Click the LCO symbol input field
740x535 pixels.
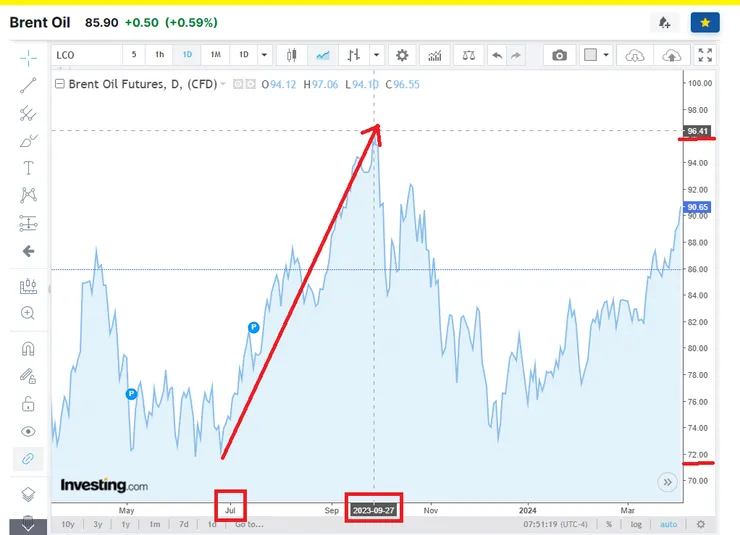87,55
